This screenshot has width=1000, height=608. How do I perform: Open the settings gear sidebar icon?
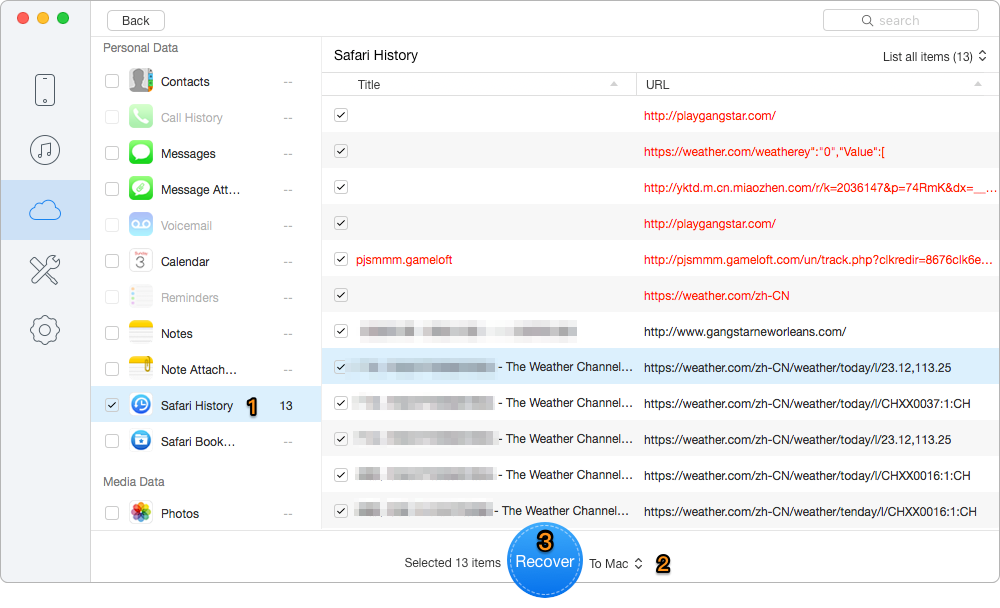pyautogui.click(x=45, y=330)
